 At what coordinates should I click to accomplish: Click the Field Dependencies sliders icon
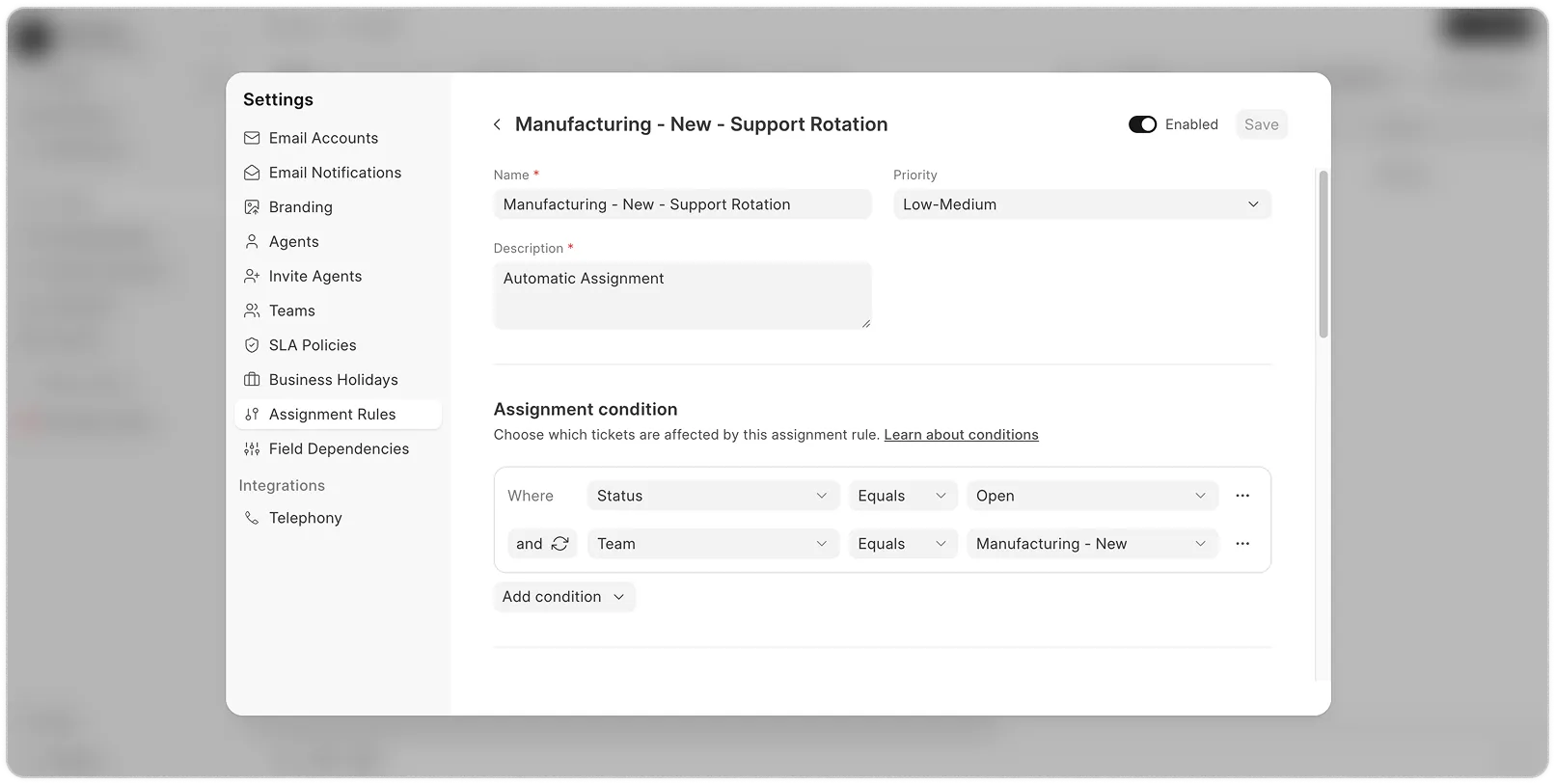click(x=252, y=449)
